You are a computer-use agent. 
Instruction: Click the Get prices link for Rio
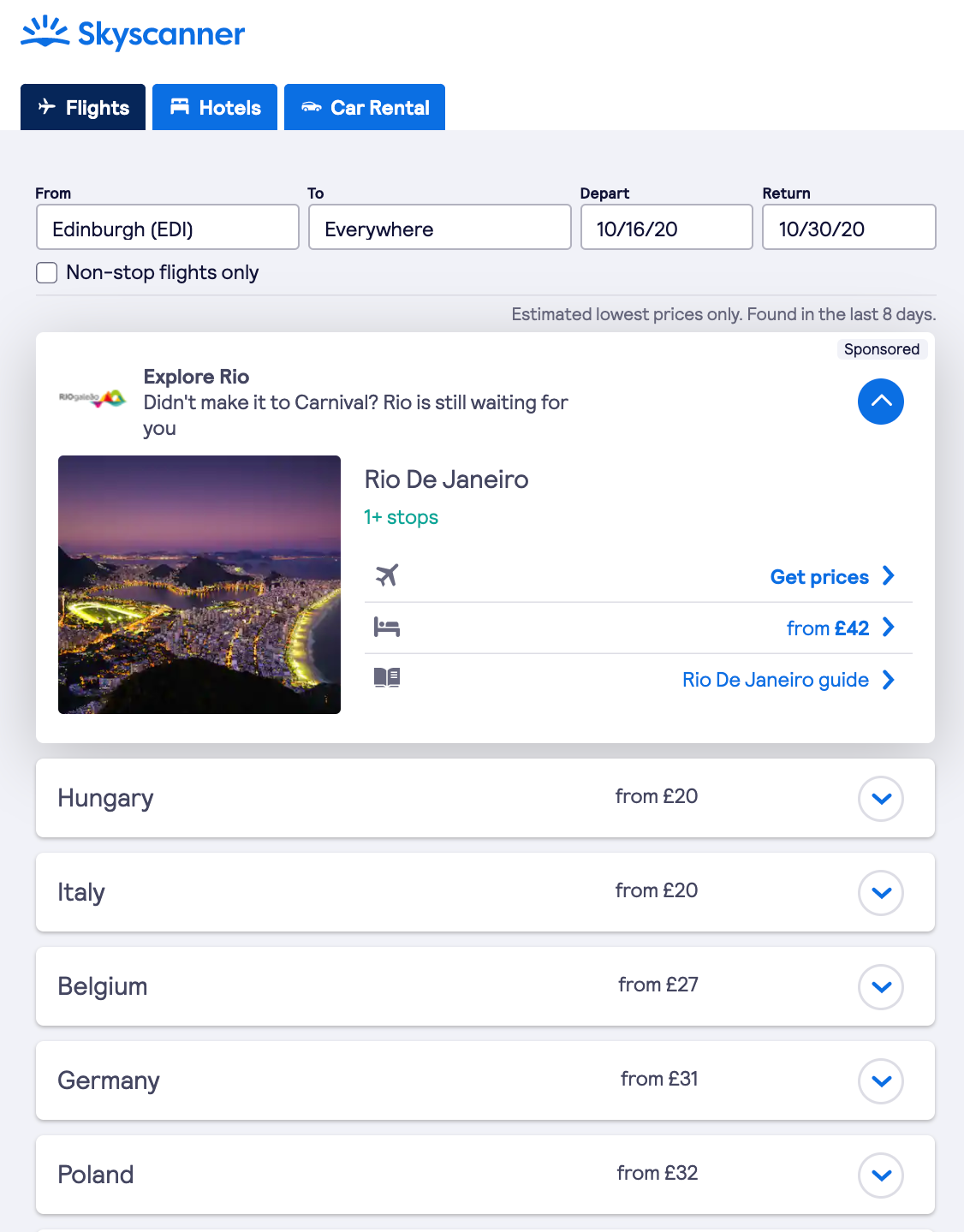(818, 576)
